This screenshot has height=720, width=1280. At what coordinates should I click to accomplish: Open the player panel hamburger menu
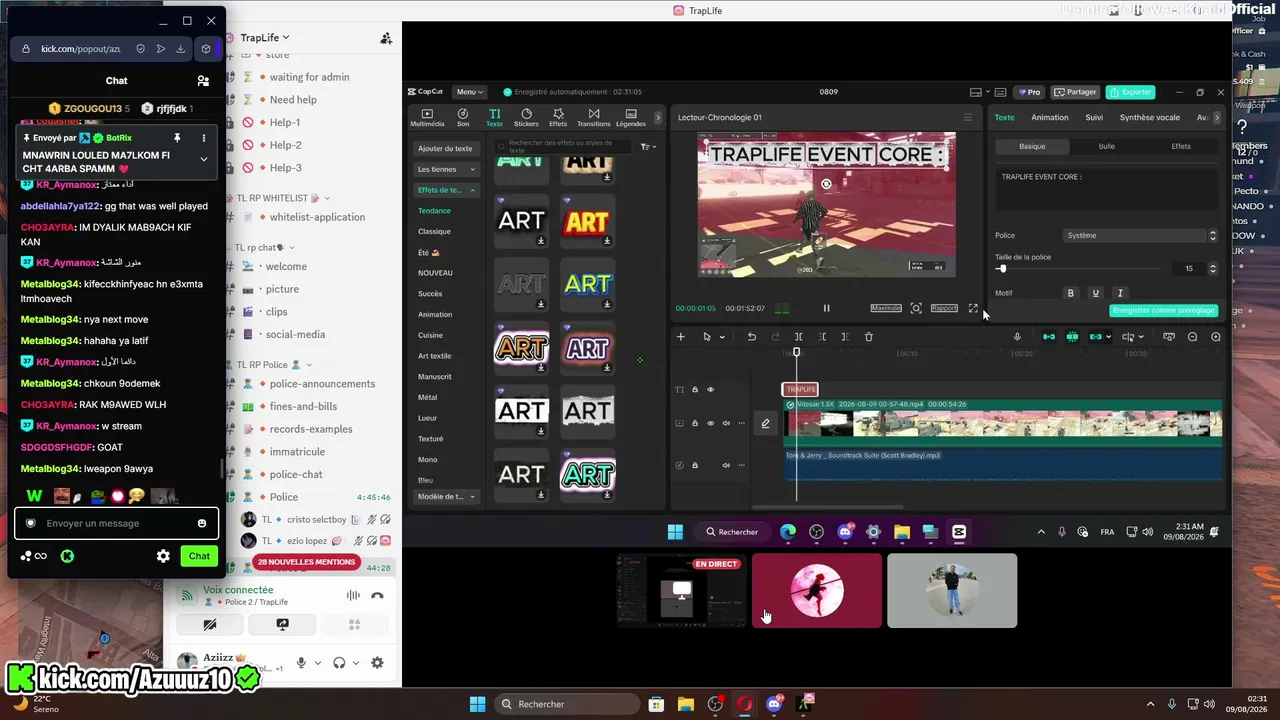967,117
